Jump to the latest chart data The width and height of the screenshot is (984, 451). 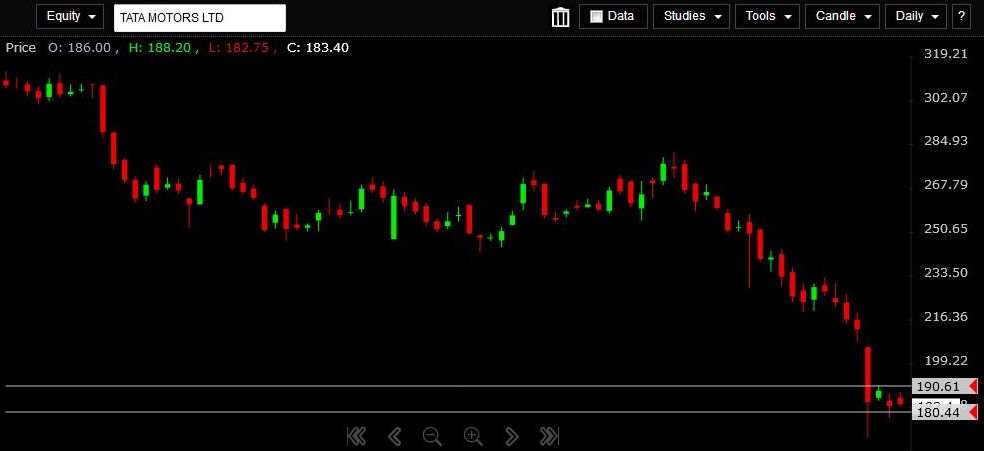549,436
